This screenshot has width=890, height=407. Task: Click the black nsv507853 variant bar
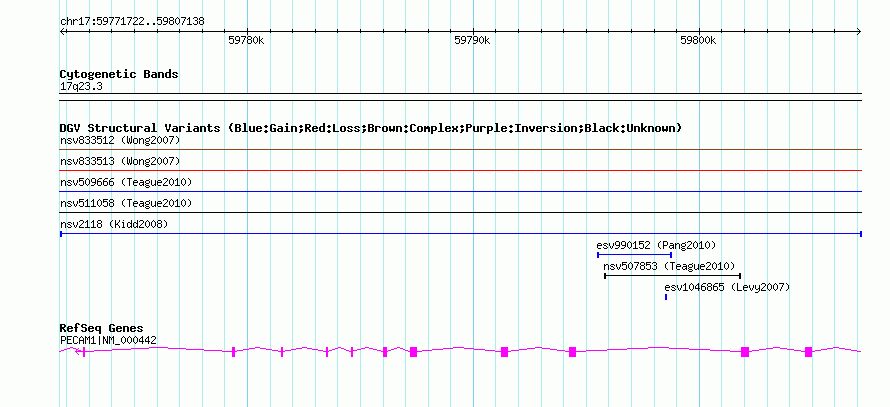click(673, 276)
